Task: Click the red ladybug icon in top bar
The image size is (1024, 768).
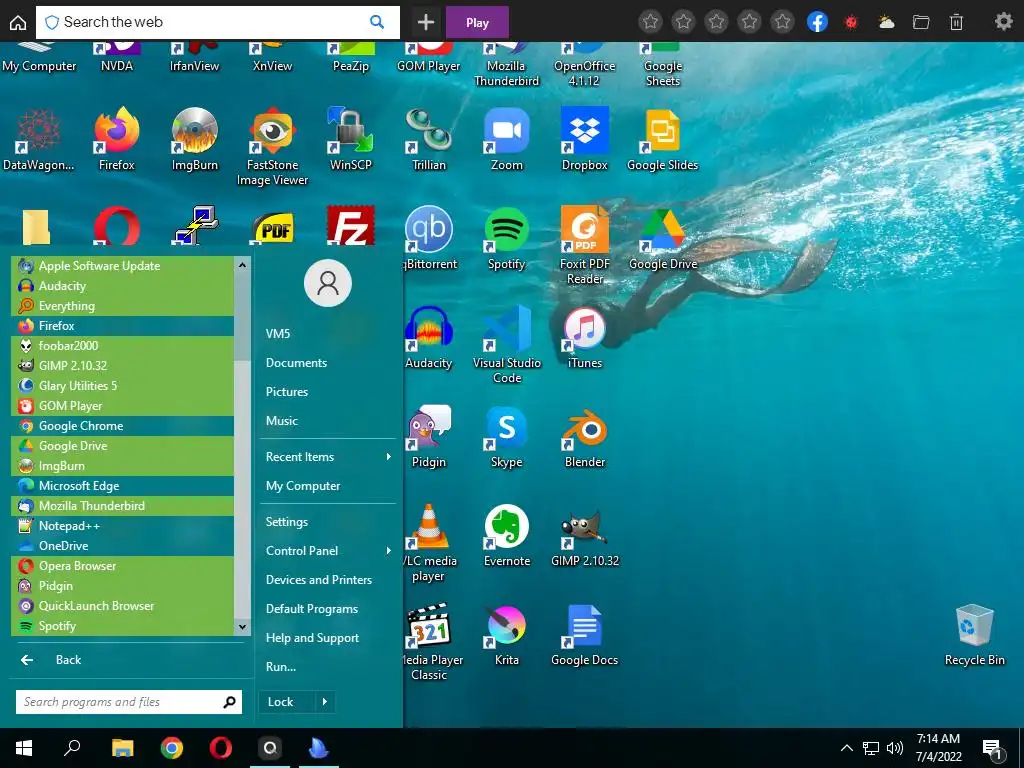Action: coord(851,22)
